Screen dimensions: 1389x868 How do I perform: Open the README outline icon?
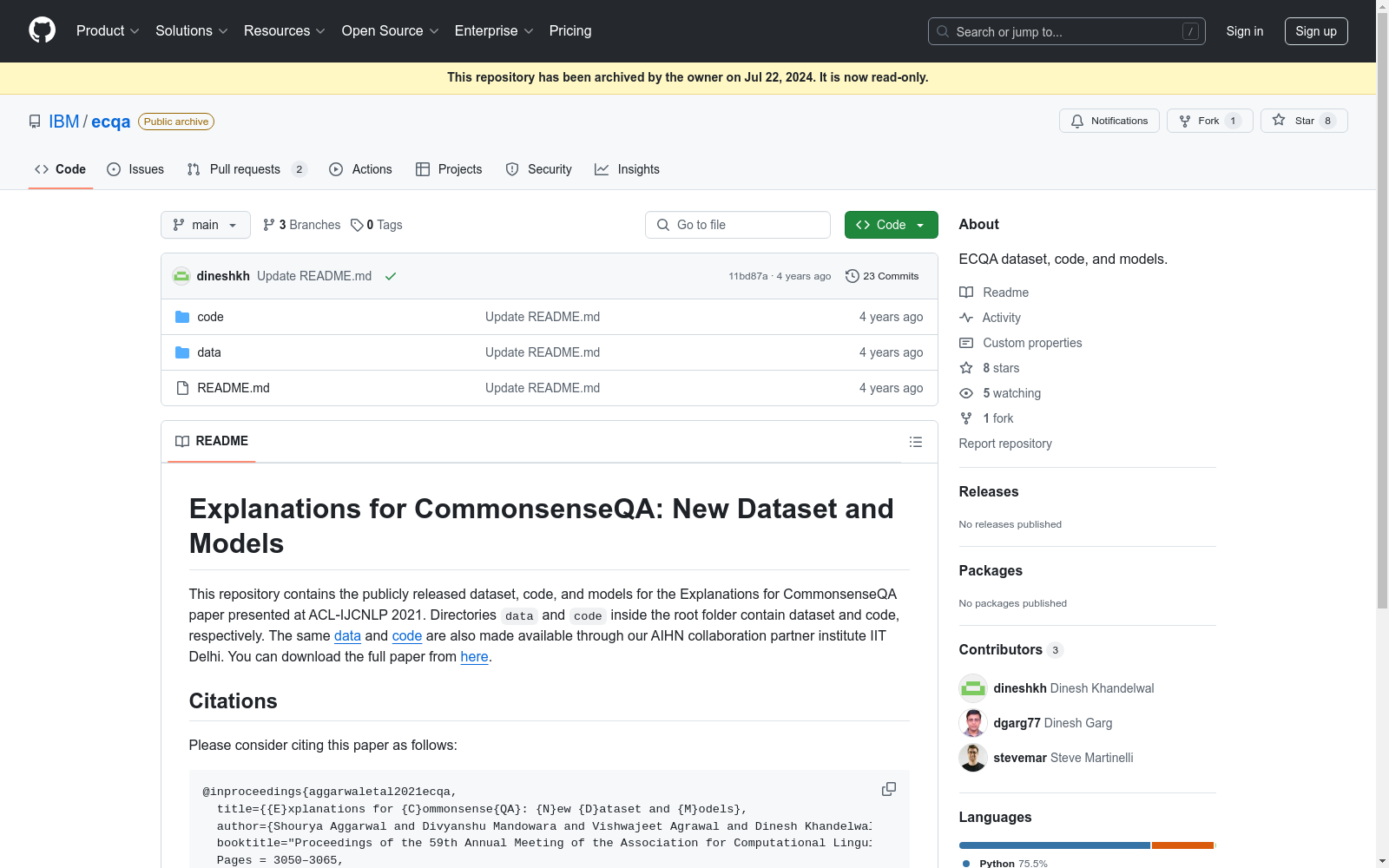[916, 442]
